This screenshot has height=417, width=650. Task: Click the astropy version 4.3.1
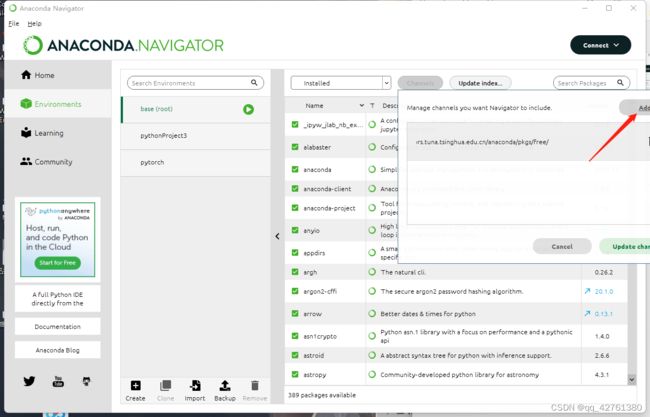tap(601, 375)
